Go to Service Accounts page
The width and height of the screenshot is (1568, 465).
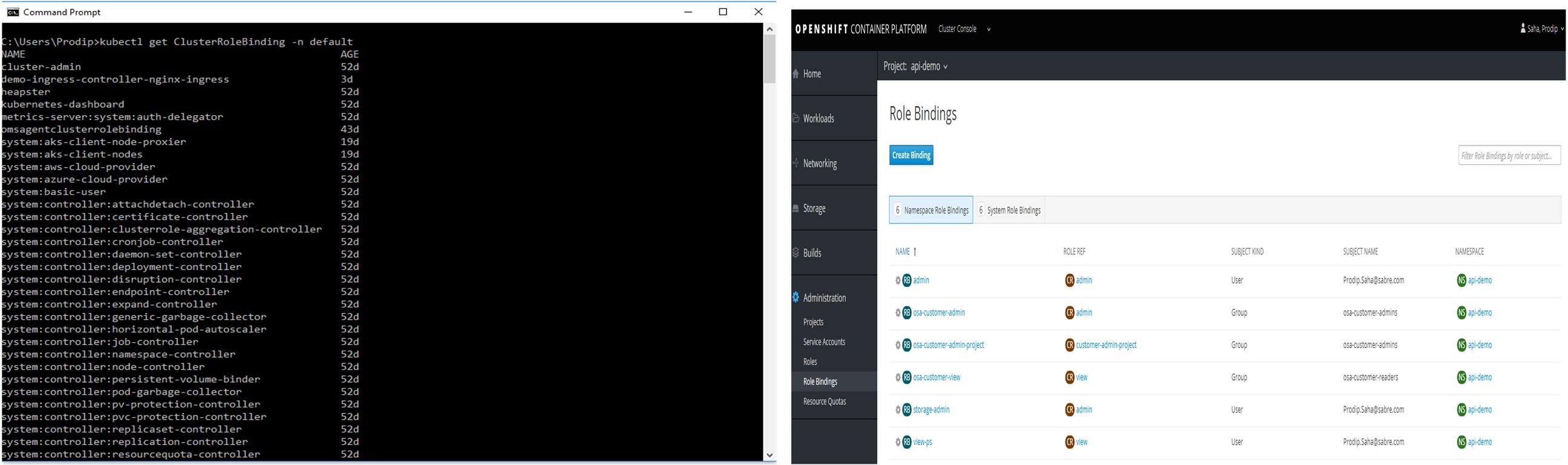pyautogui.click(x=824, y=342)
